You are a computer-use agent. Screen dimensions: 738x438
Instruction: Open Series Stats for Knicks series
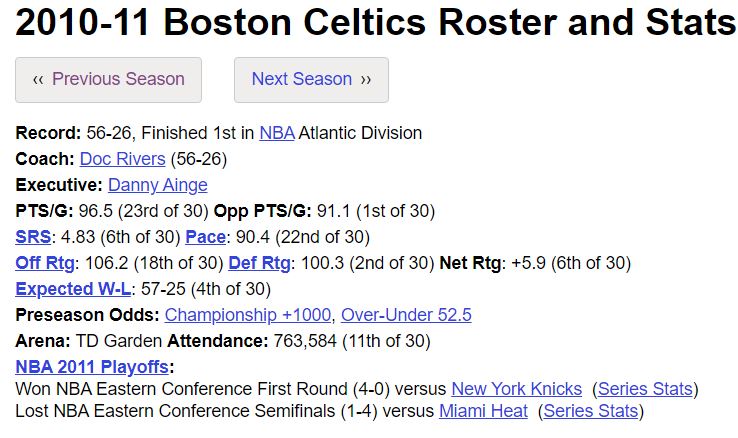click(x=645, y=389)
